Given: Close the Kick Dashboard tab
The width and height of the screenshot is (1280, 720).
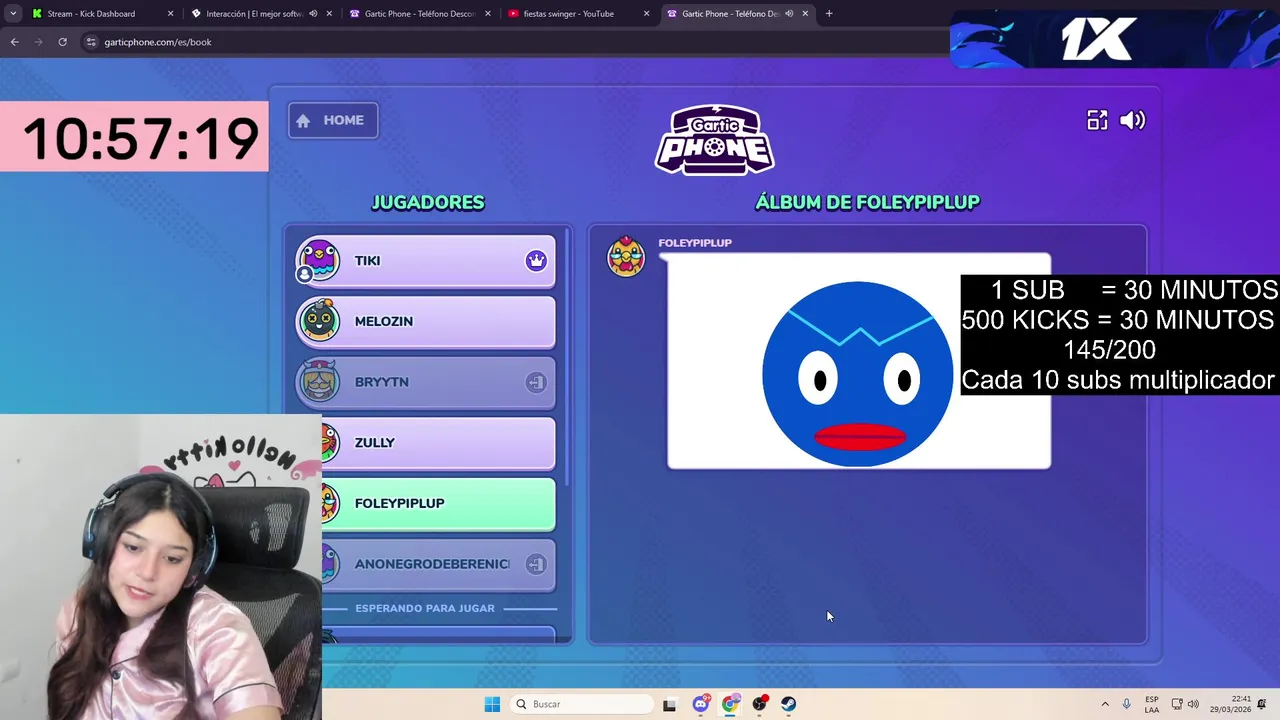Looking at the screenshot, I should (x=170, y=14).
